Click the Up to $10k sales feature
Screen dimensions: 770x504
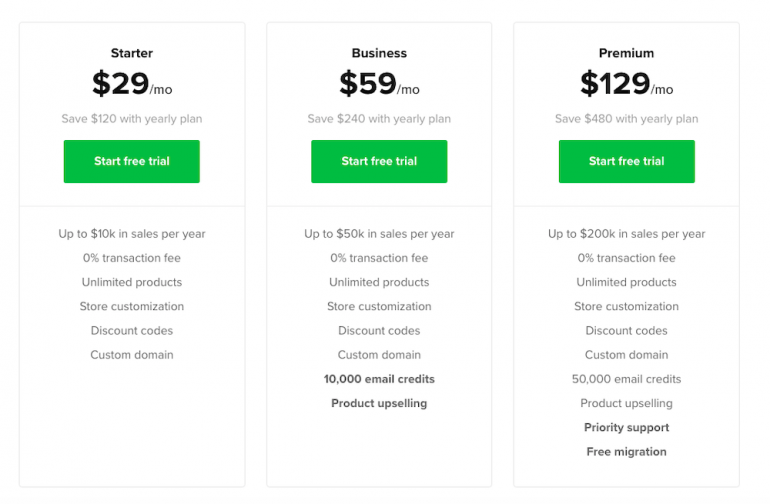coord(132,234)
